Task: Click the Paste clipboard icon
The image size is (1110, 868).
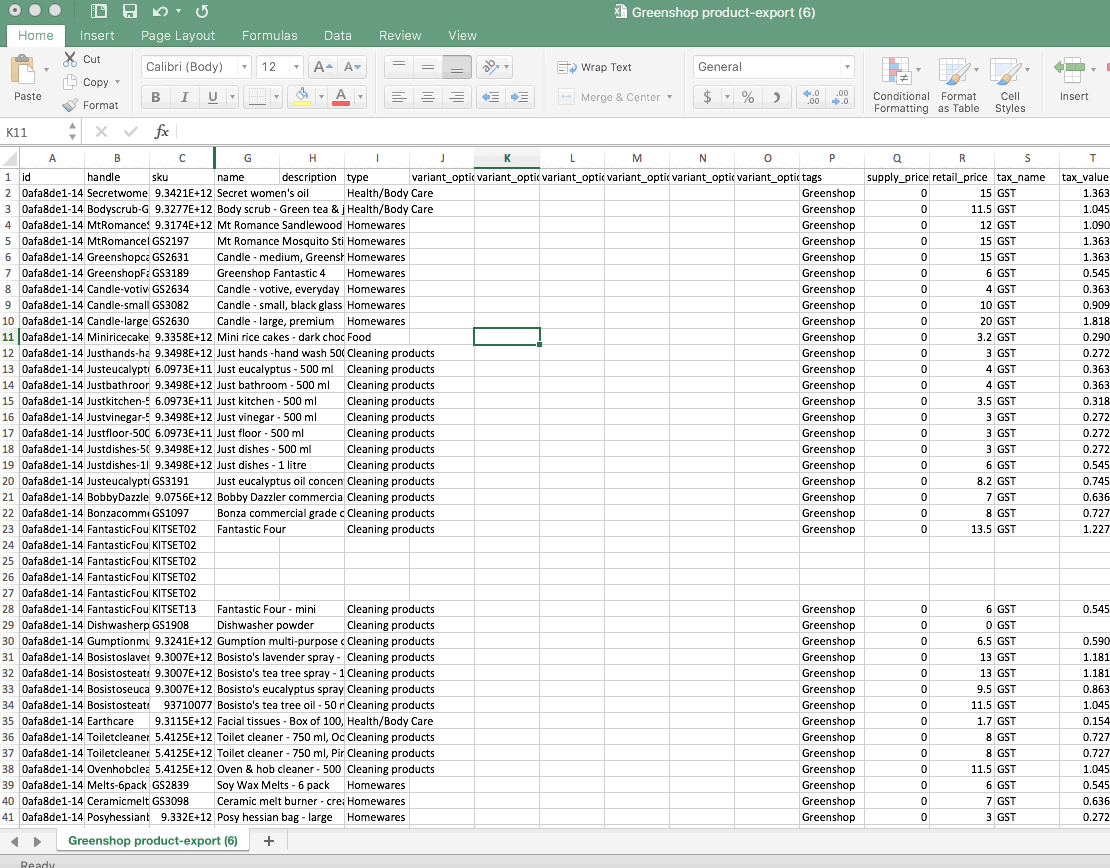Action: point(23,71)
